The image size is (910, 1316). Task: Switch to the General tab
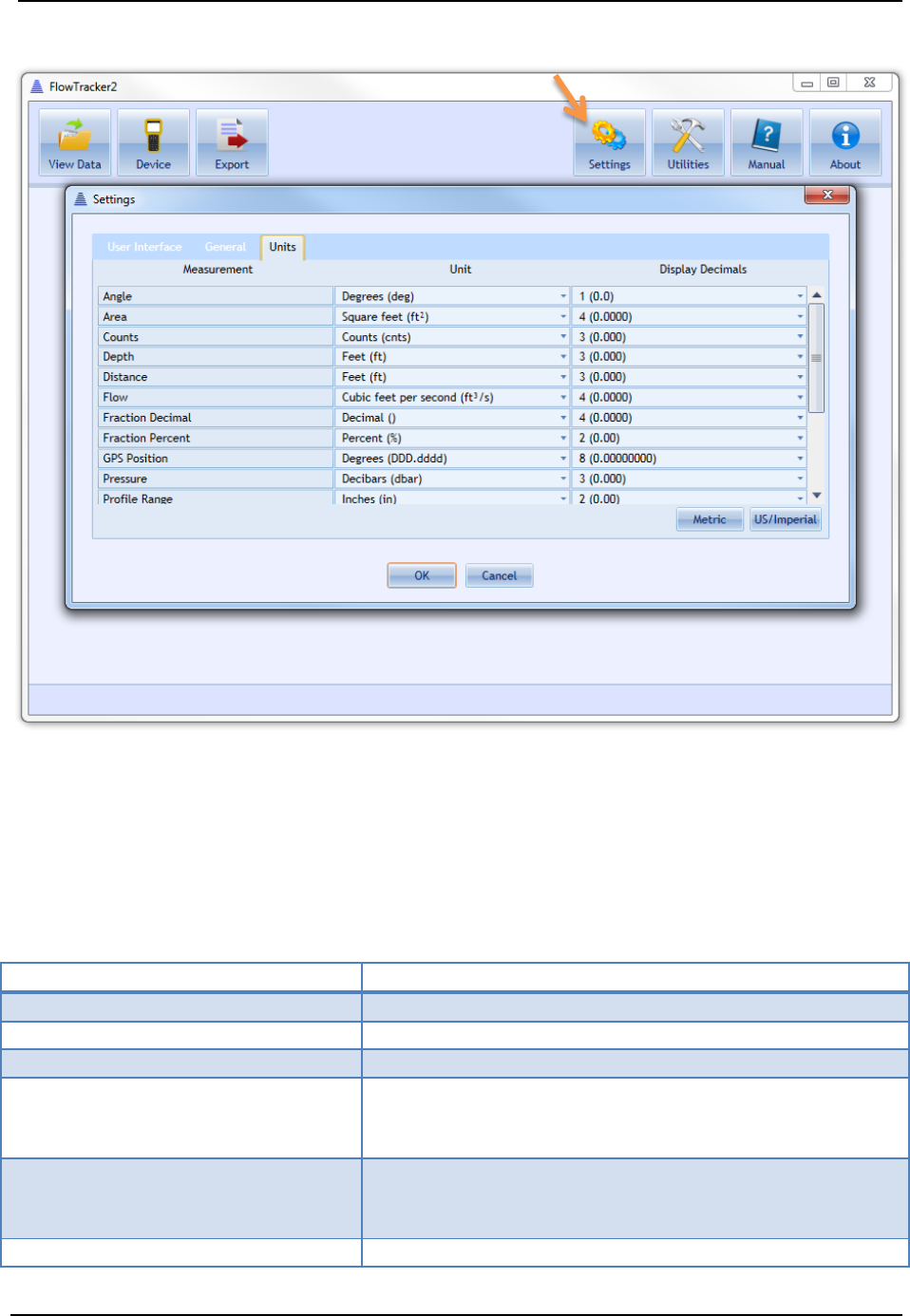click(x=225, y=247)
